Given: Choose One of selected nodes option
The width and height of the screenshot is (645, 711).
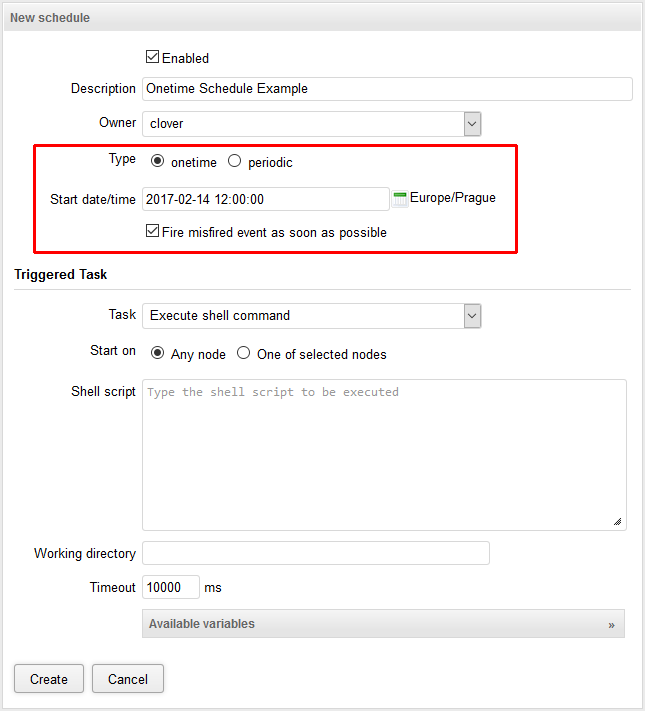Looking at the screenshot, I should 244,354.
